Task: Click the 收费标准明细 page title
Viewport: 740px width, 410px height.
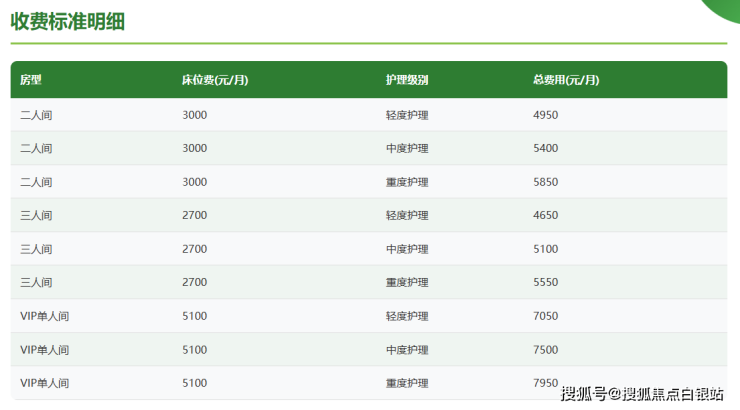Action: [x=67, y=21]
